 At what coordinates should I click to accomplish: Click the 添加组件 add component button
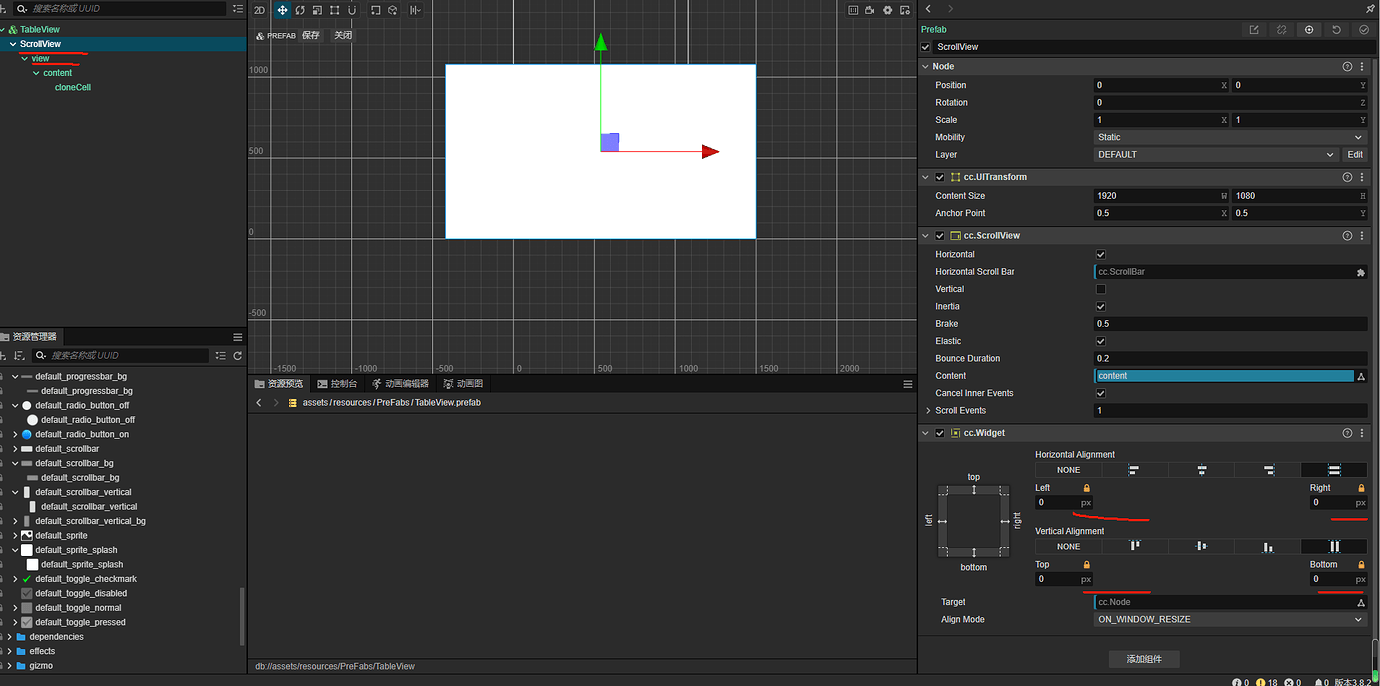coord(1143,659)
